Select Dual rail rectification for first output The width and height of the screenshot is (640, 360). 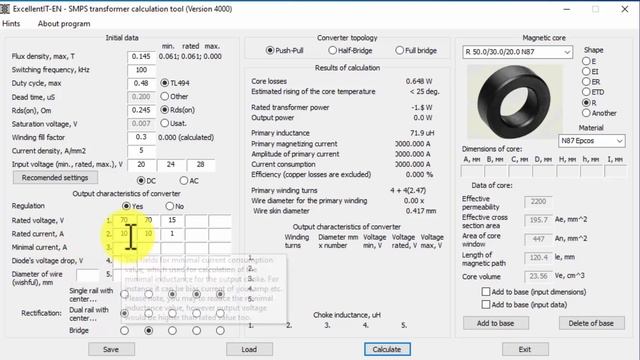click(x=124, y=313)
